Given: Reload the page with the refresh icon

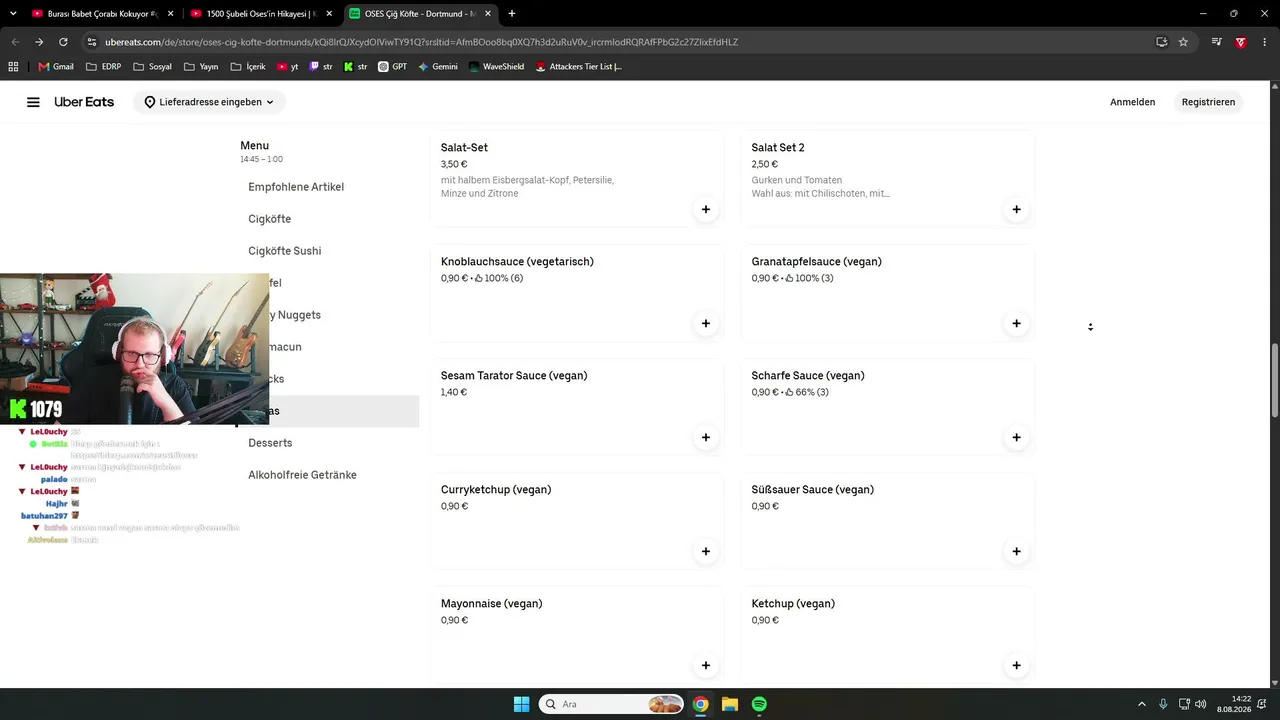Looking at the screenshot, I should pos(63,42).
